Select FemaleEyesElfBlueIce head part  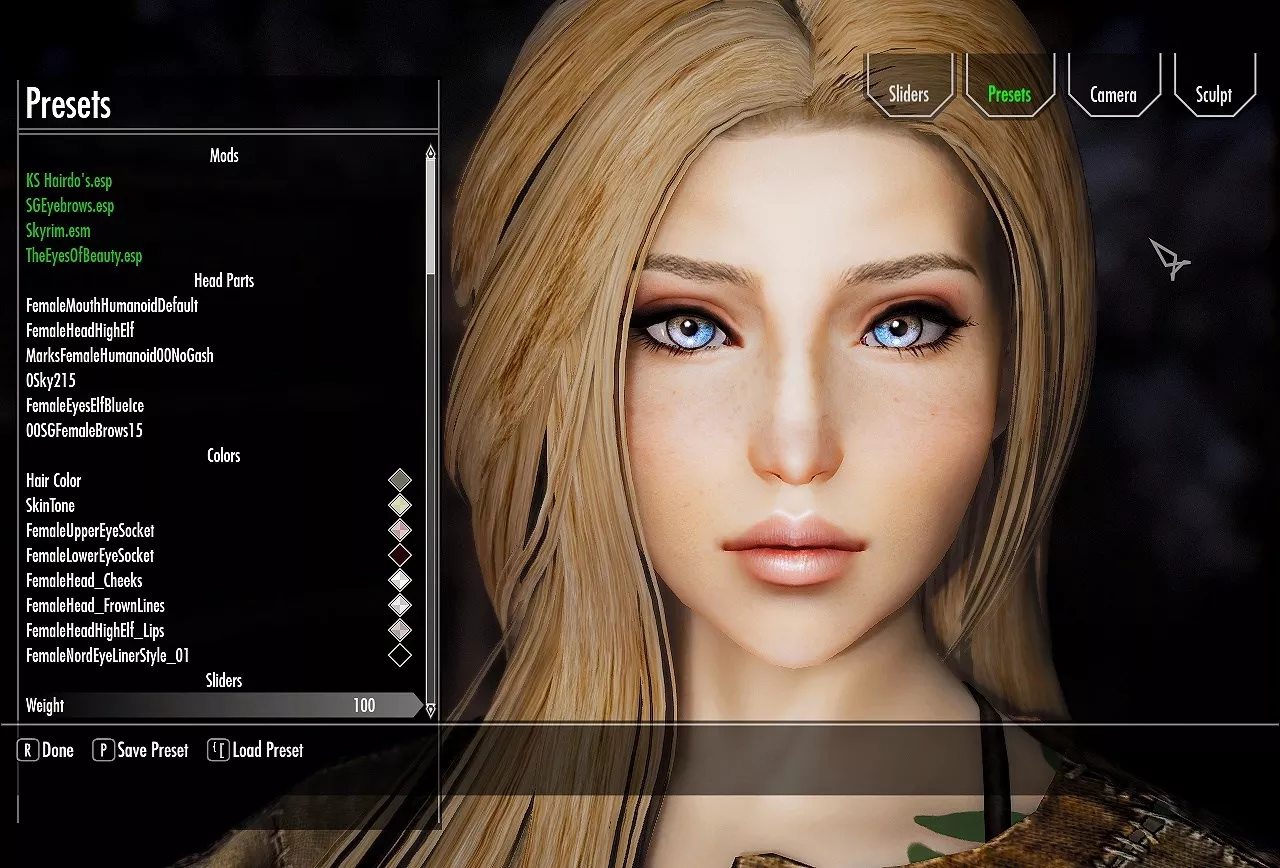[85, 406]
